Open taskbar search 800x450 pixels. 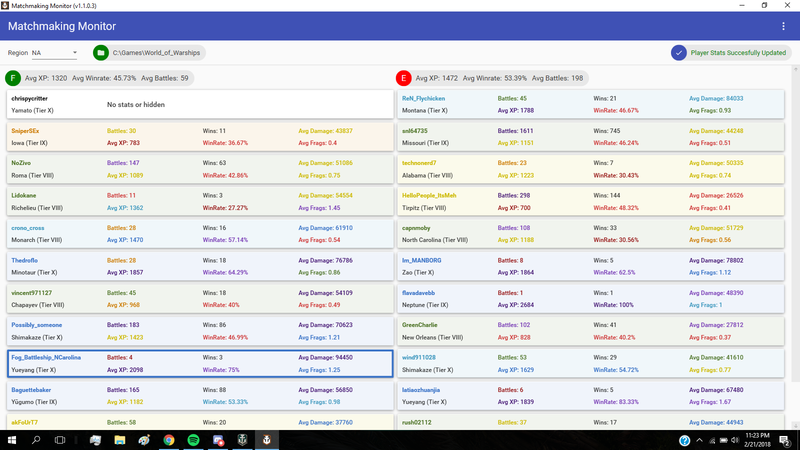coord(37,440)
